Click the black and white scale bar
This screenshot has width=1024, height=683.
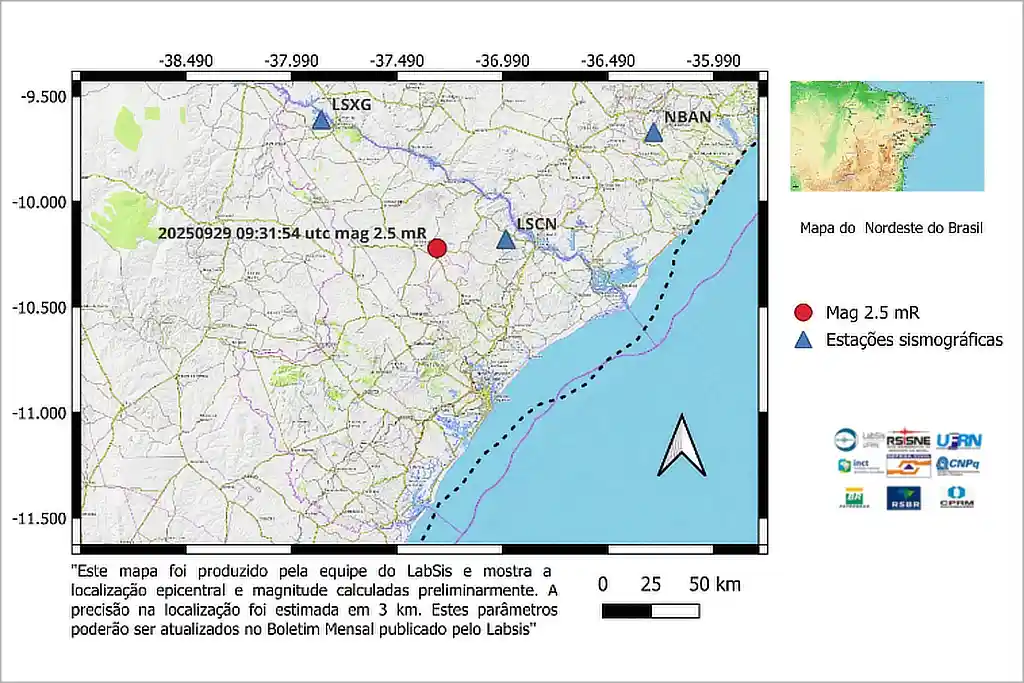click(649, 610)
